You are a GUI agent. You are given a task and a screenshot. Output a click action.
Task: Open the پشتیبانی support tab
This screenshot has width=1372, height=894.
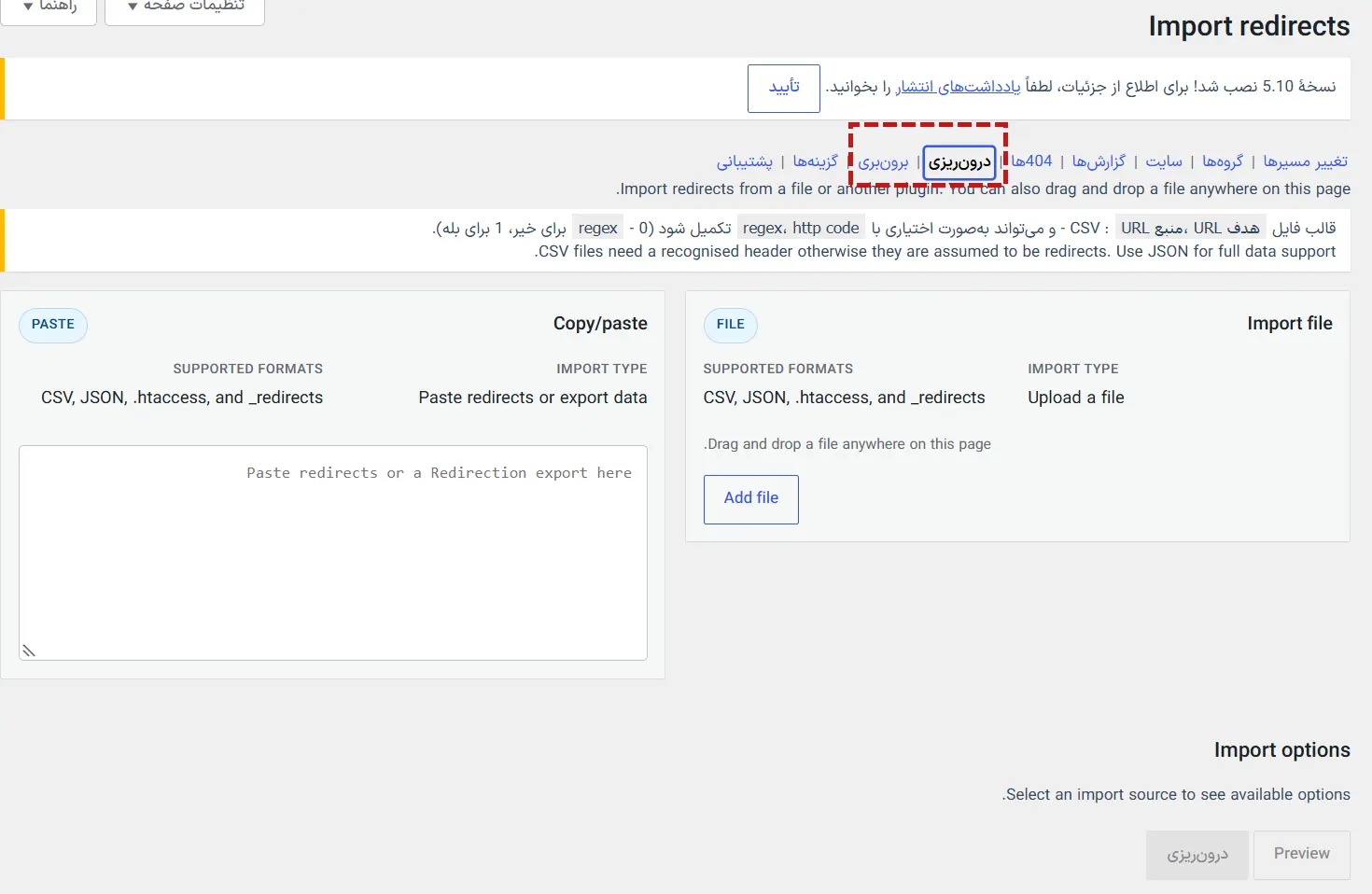point(745,161)
